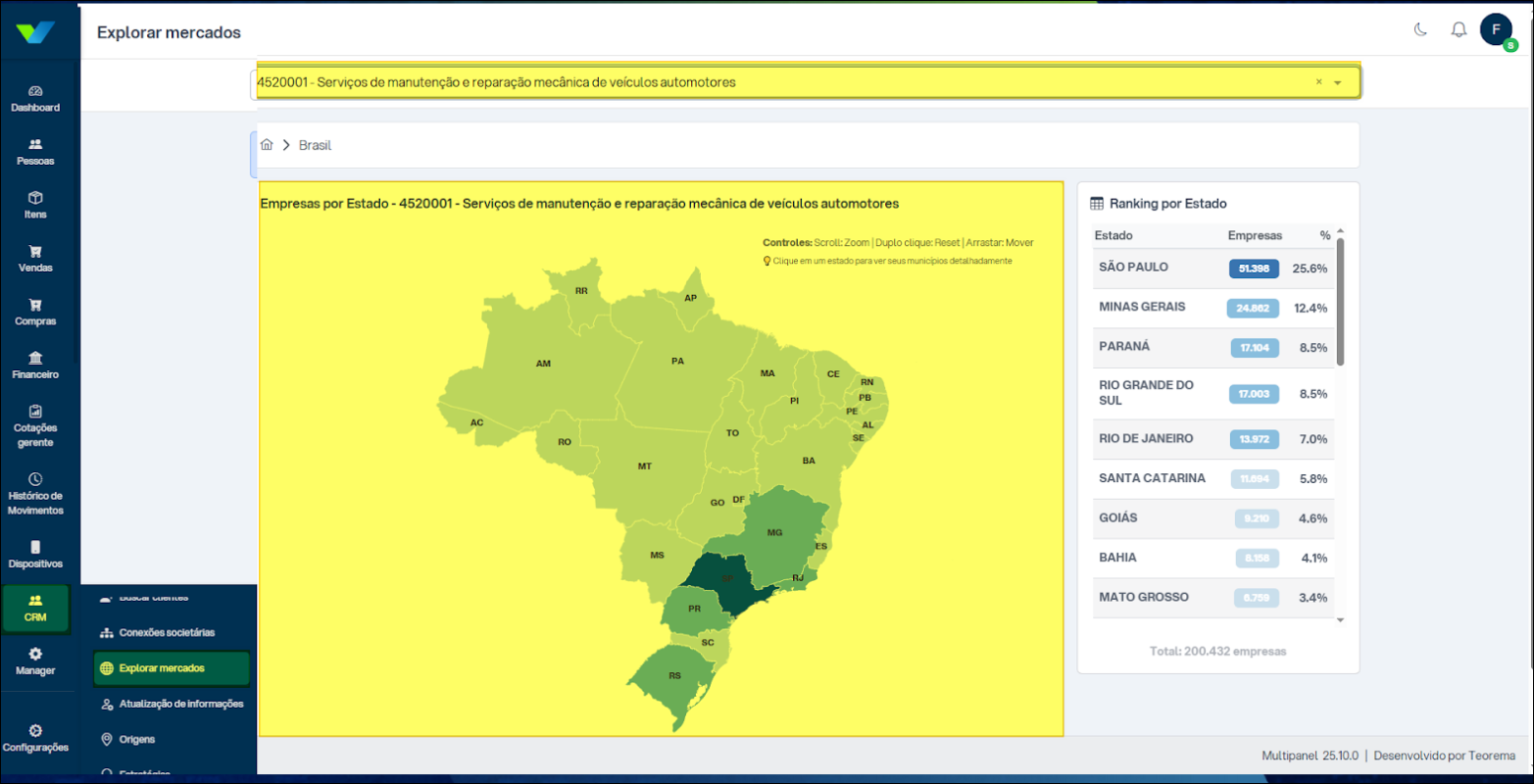The width and height of the screenshot is (1534, 784).
Task: Click the home breadcrumb icon
Action: pos(267,145)
